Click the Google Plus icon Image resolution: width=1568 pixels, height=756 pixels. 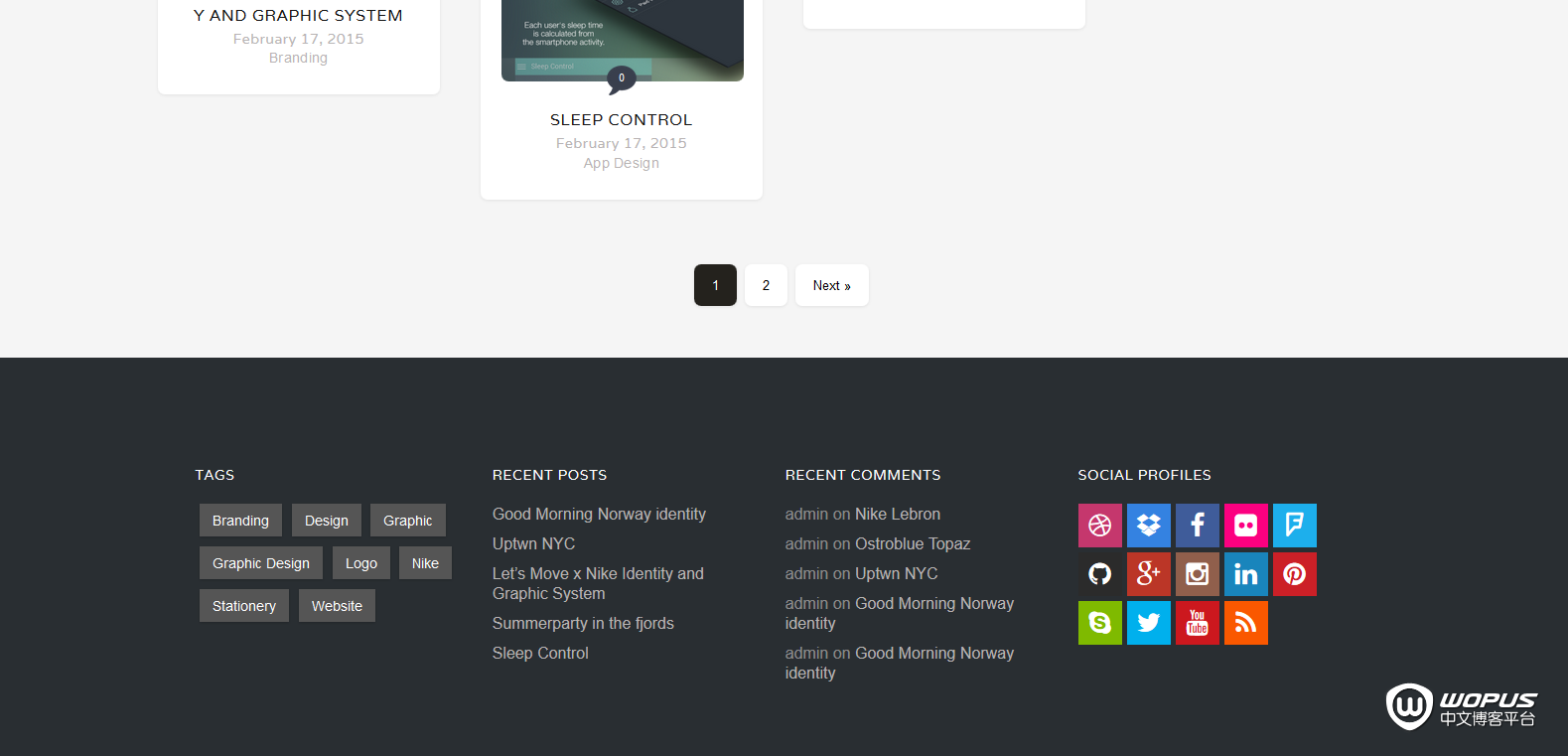(1148, 574)
